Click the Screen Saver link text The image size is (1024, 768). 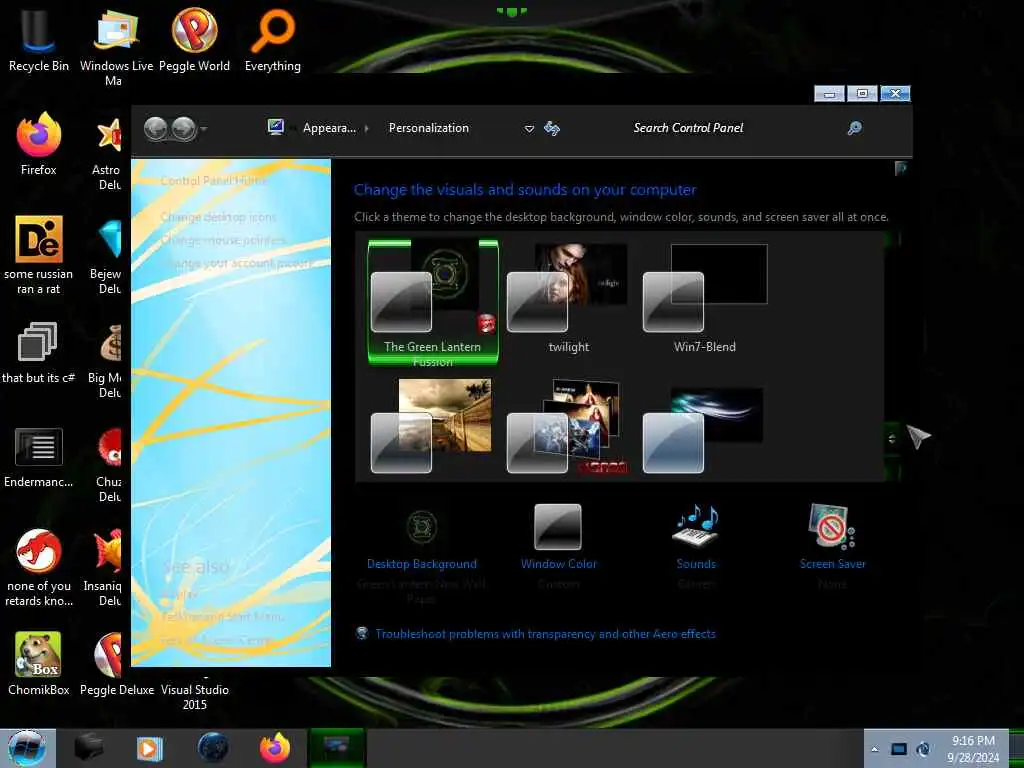coord(833,564)
